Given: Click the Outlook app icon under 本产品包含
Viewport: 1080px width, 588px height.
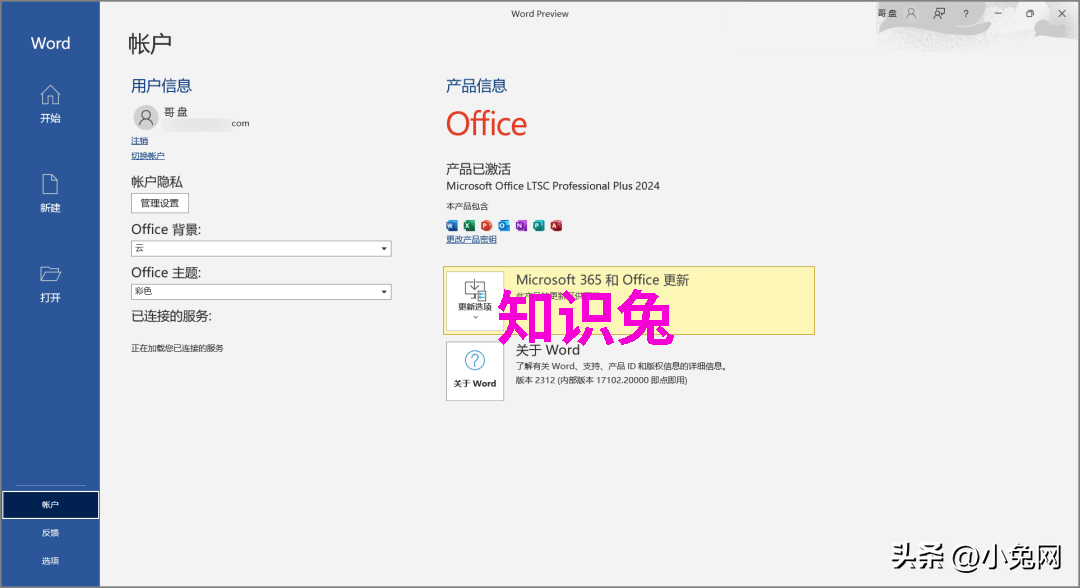Looking at the screenshot, I should click(x=504, y=225).
